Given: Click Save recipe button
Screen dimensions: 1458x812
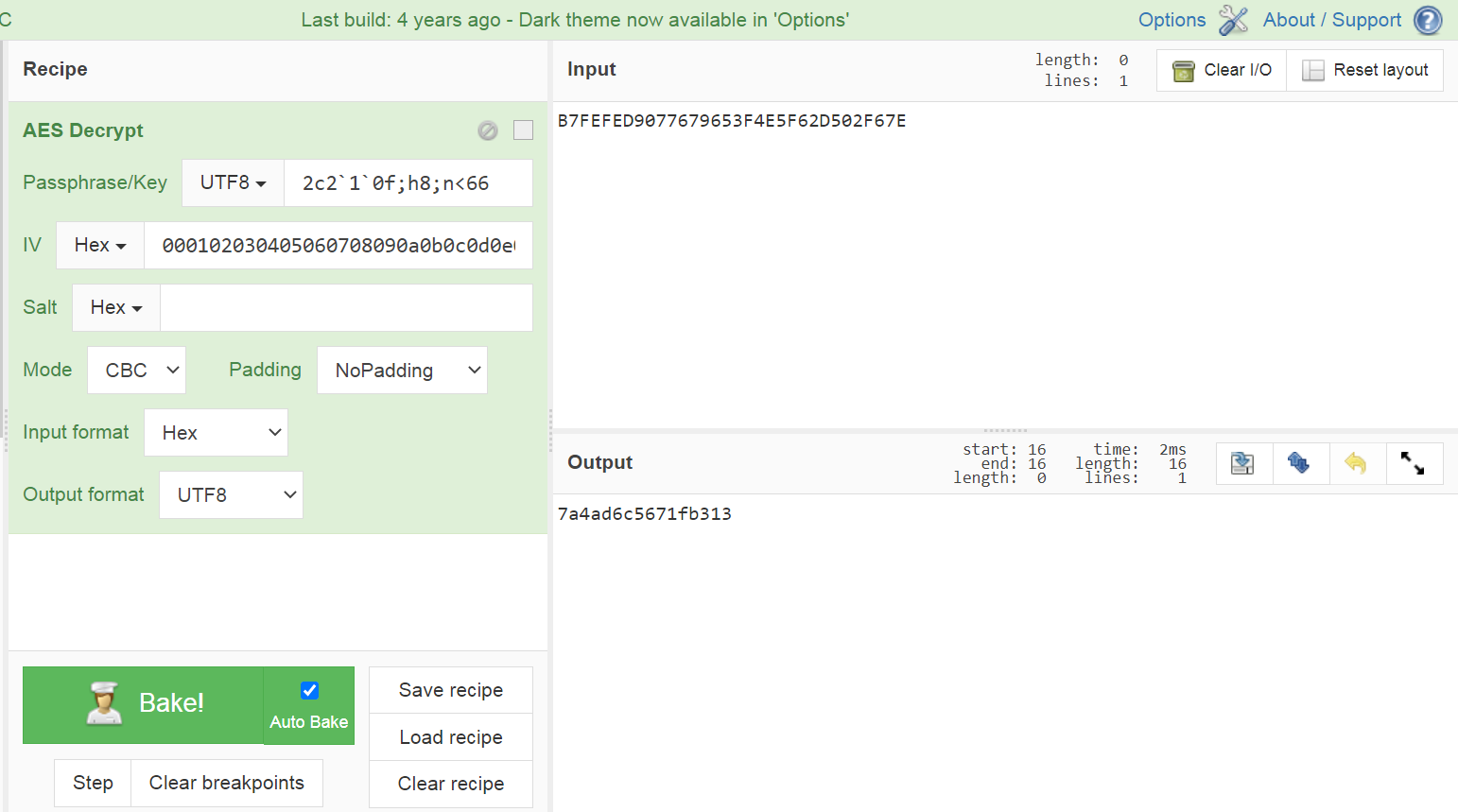Looking at the screenshot, I should point(451,690).
